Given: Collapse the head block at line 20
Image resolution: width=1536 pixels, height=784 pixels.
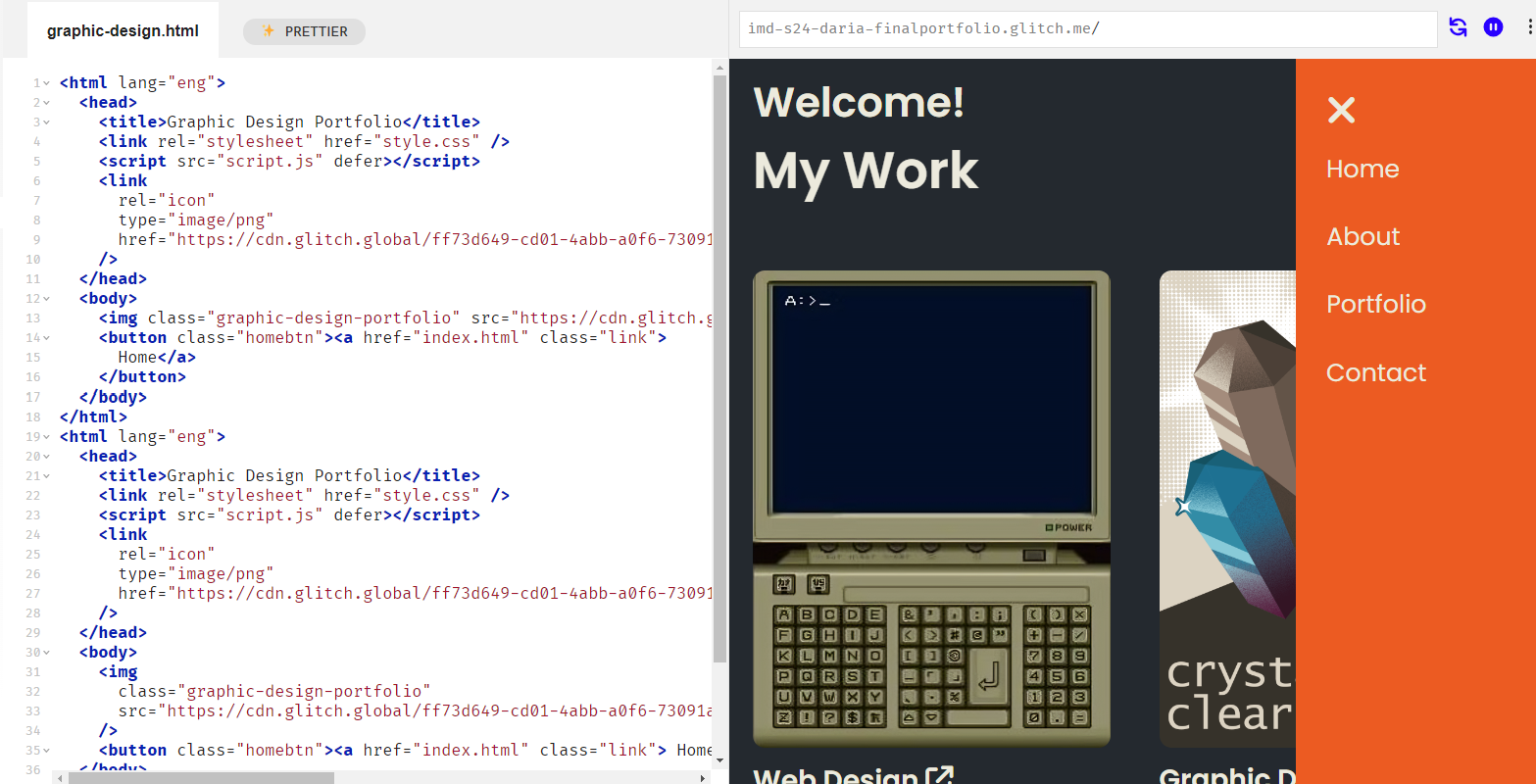Looking at the screenshot, I should click(47, 457).
